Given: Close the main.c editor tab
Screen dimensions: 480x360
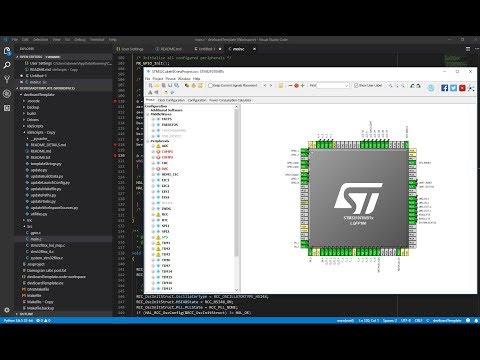Looking at the screenshot, I should 254,49.
